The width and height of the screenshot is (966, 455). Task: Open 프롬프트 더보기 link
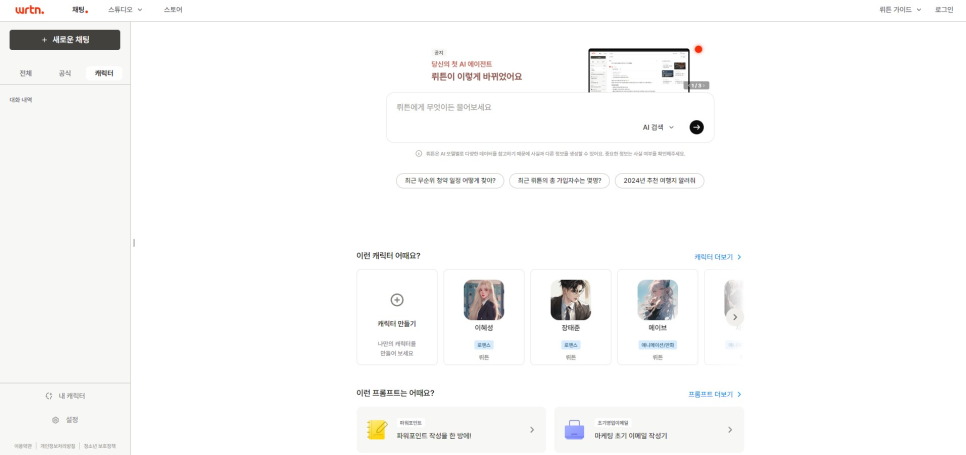click(x=715, y=395)
